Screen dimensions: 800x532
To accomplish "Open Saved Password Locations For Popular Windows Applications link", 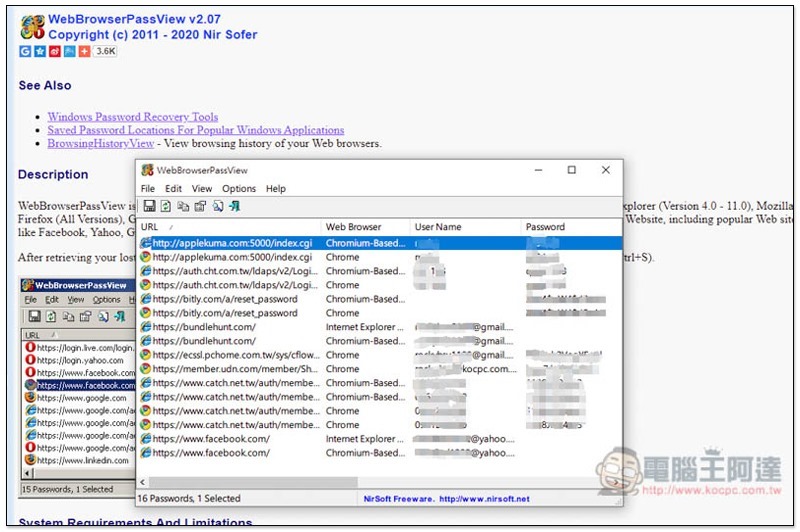I will click(x=196, y=130).
